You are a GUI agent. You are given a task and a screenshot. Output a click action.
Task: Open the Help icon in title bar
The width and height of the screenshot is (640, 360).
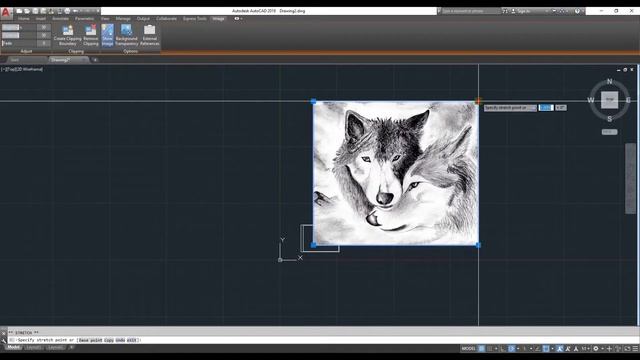pyautogui.click(x=577, y=11)
